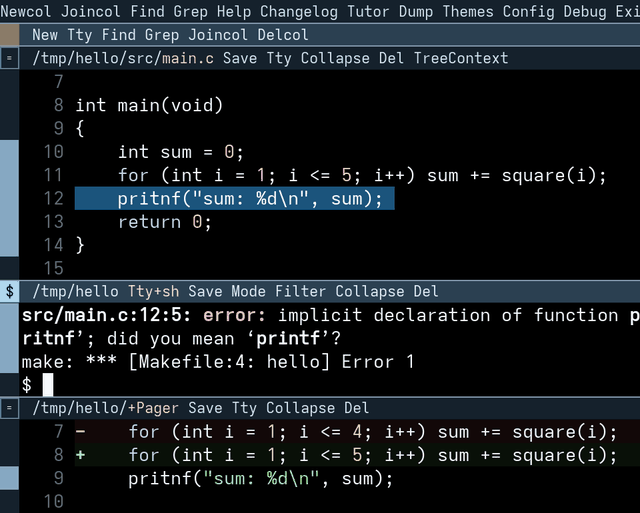640x513 pixels.
Task: Collapse the main.c window
Action: [335, 58]
